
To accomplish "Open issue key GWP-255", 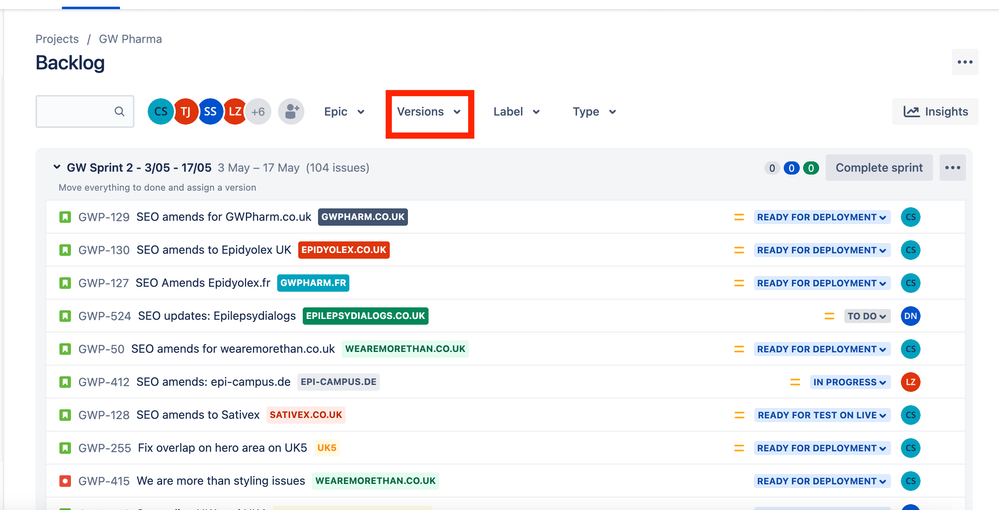I will click(104, 448).
